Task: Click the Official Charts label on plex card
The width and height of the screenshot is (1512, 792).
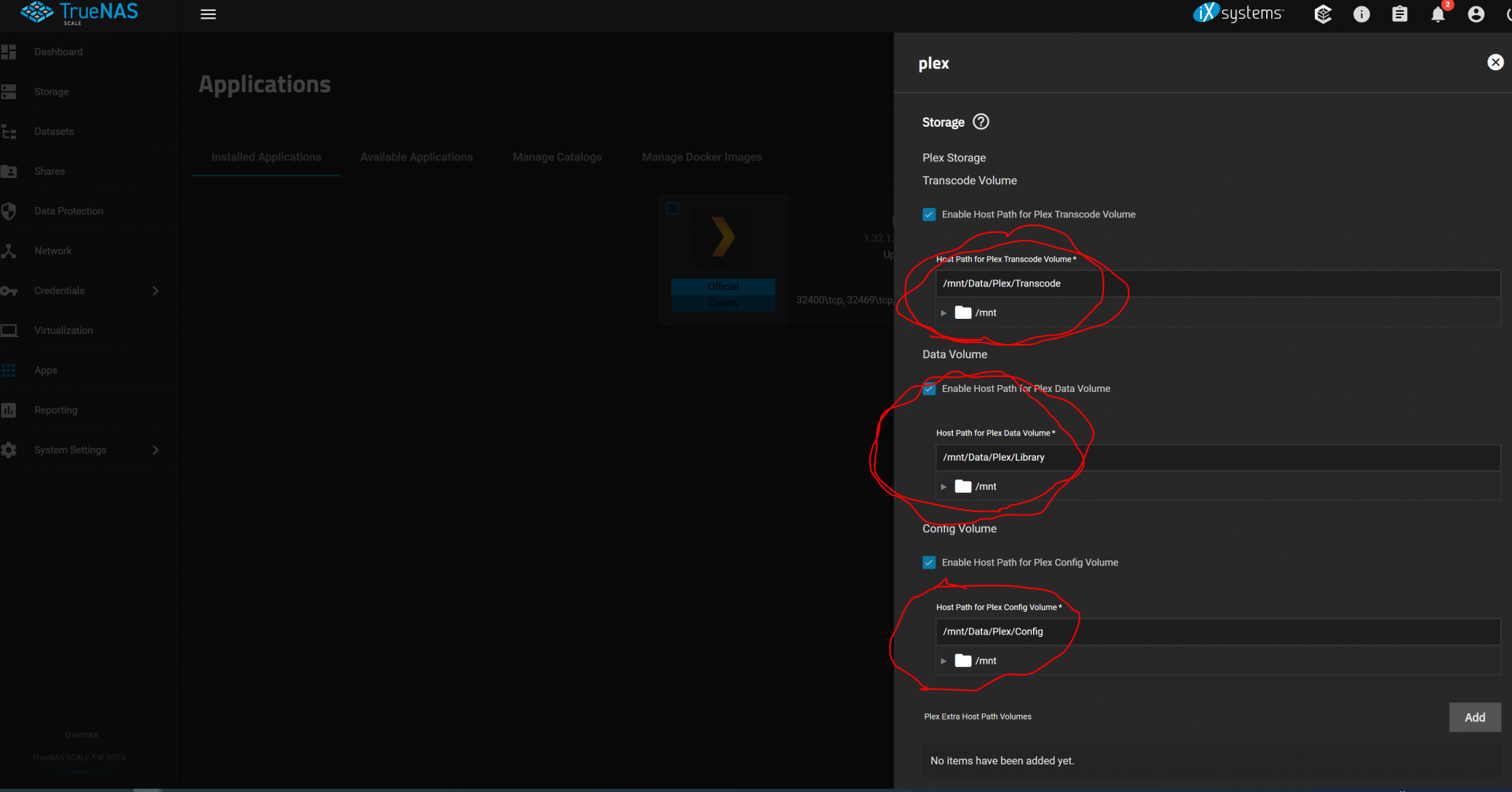Action: (x=723, y=294)
